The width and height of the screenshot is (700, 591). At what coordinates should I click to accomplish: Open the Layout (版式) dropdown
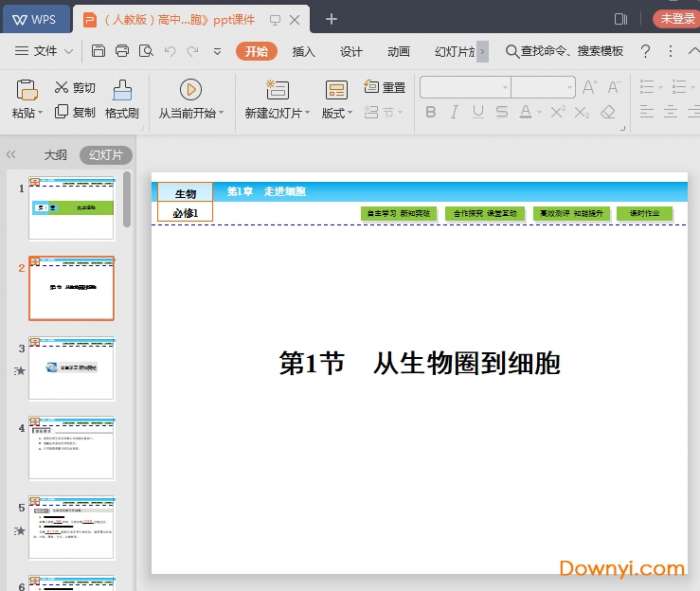tap(337, 113)
